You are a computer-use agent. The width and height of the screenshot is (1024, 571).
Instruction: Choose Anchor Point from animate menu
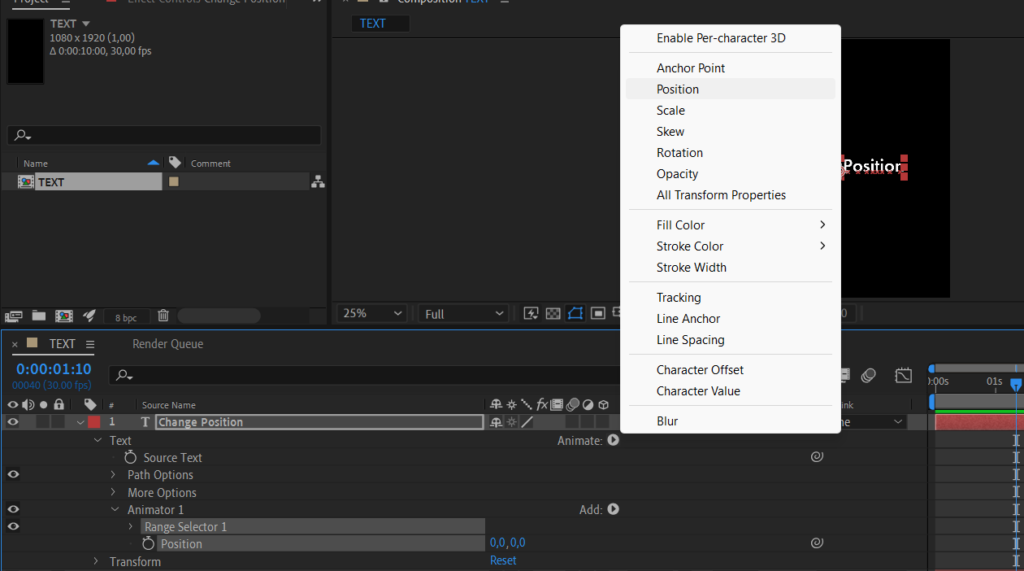point(690,68)
